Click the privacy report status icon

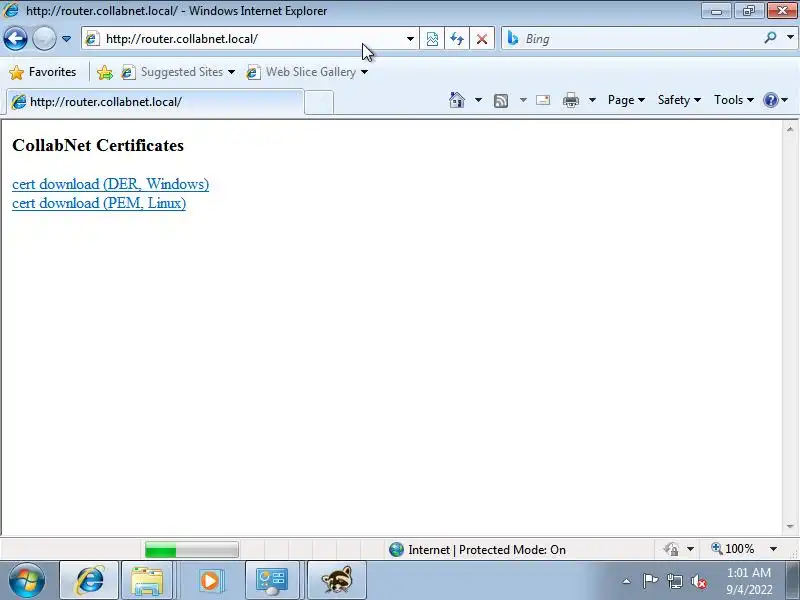671,549
